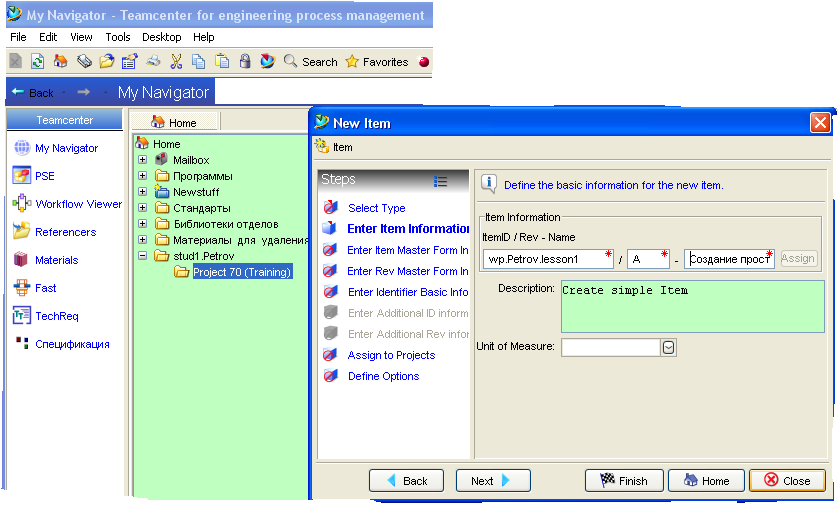The width and height of the screenshot is (840, 512).
Task: Click the Paste clipboard icon
Action: point(222,62)
